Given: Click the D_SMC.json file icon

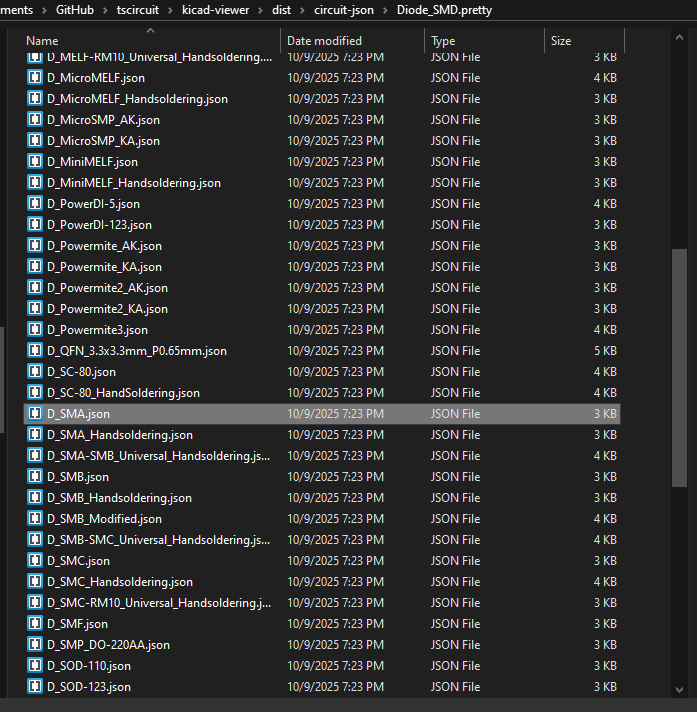Looking at the screenshot, I should [35, 561].
